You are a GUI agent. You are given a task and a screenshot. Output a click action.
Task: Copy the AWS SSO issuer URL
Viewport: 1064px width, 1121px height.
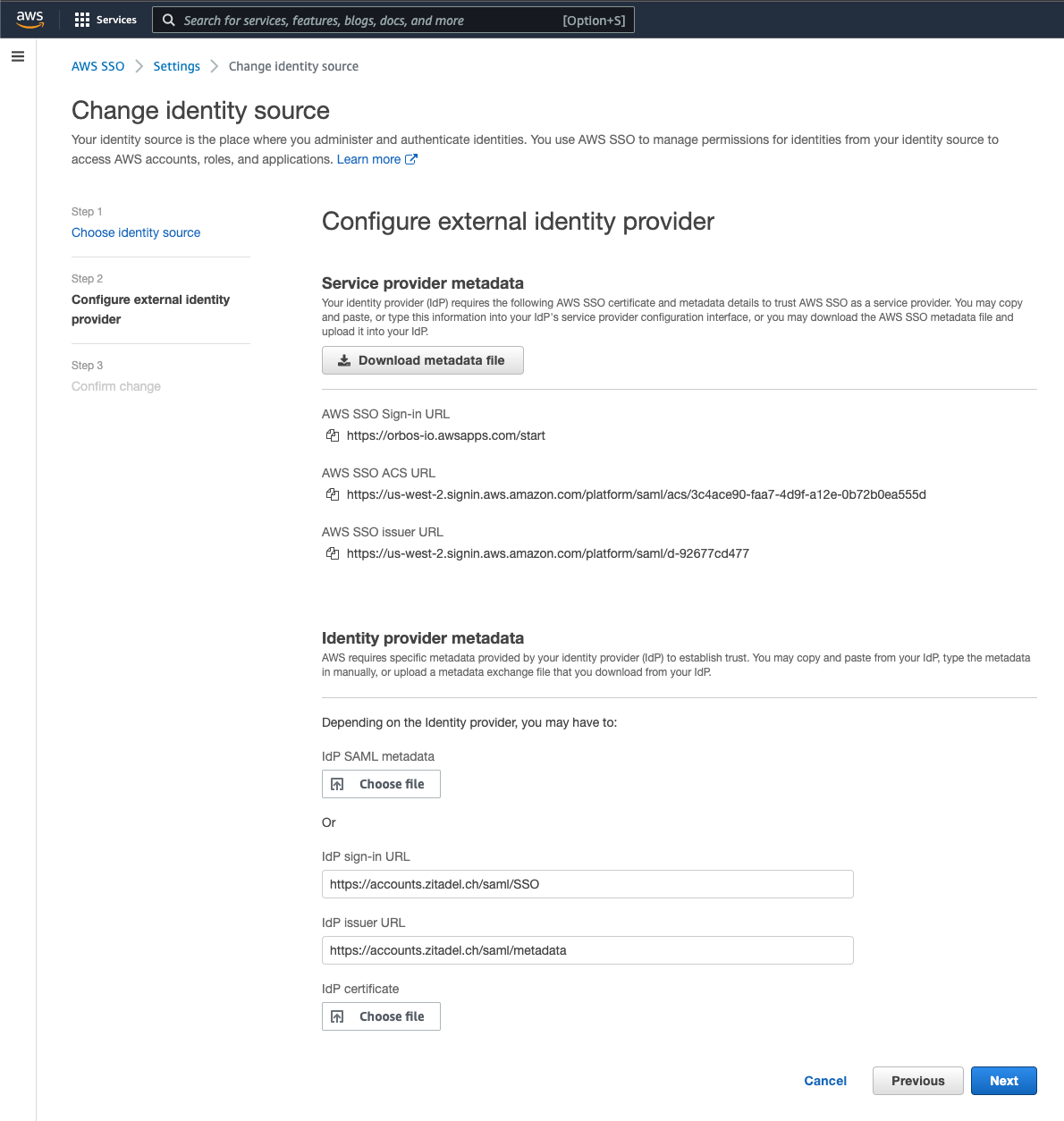coord(333,553)
